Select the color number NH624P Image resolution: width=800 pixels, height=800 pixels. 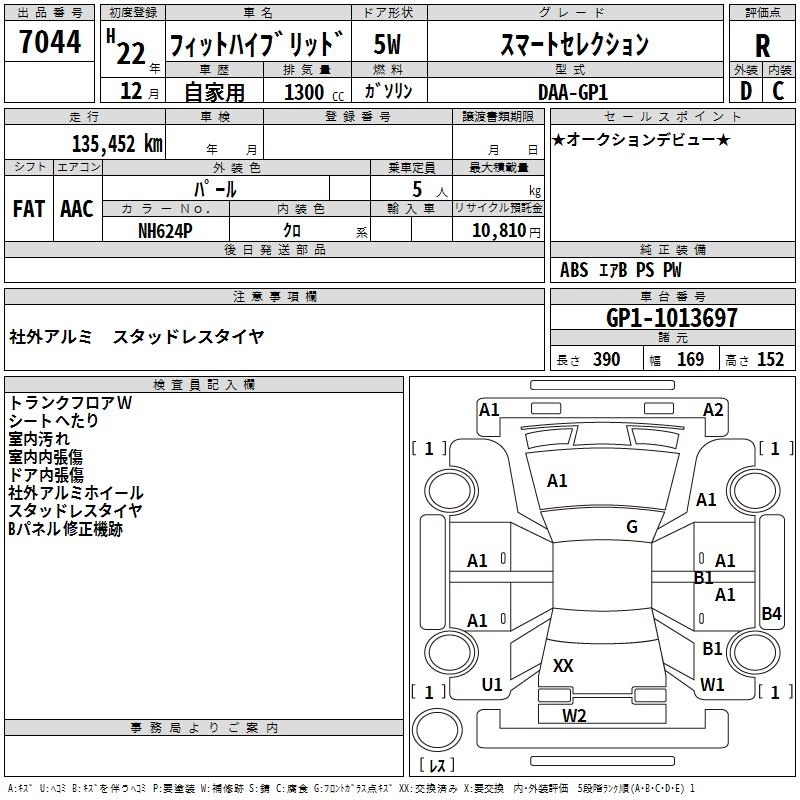pos(165,231)
